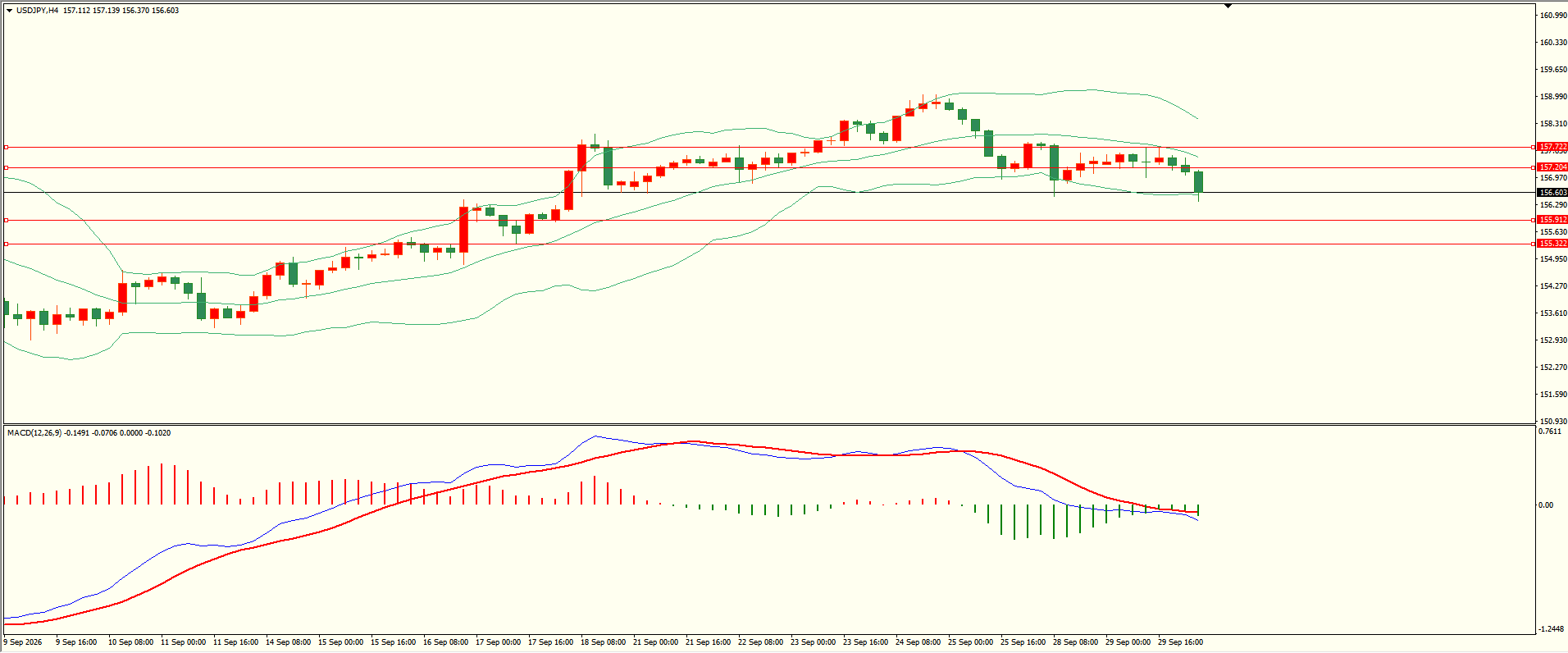Select the 157.722 price label on scale
Viewport: 1568px width, 653px height.
tap(1552, 147)
